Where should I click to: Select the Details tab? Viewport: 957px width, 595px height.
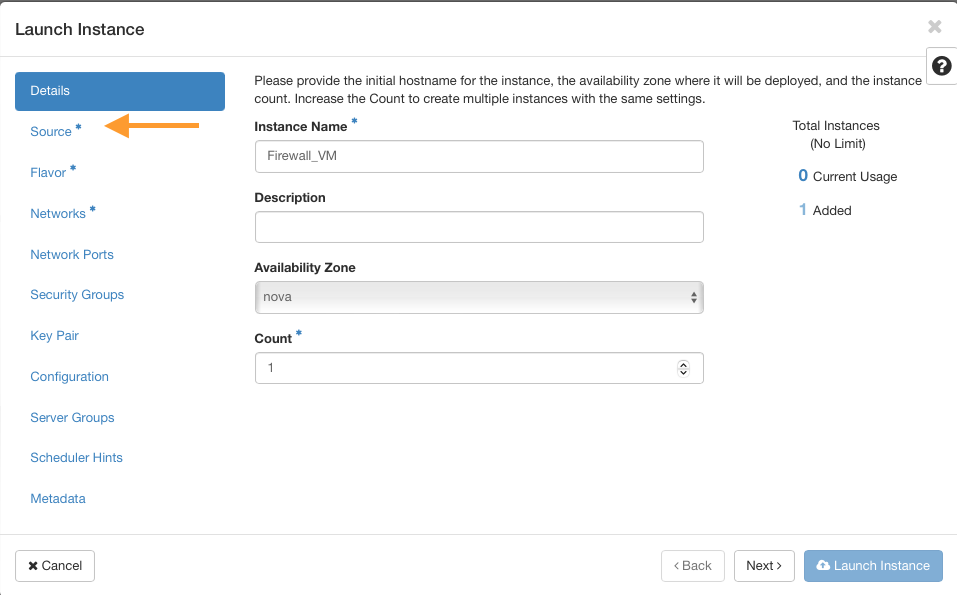(120, 91)
